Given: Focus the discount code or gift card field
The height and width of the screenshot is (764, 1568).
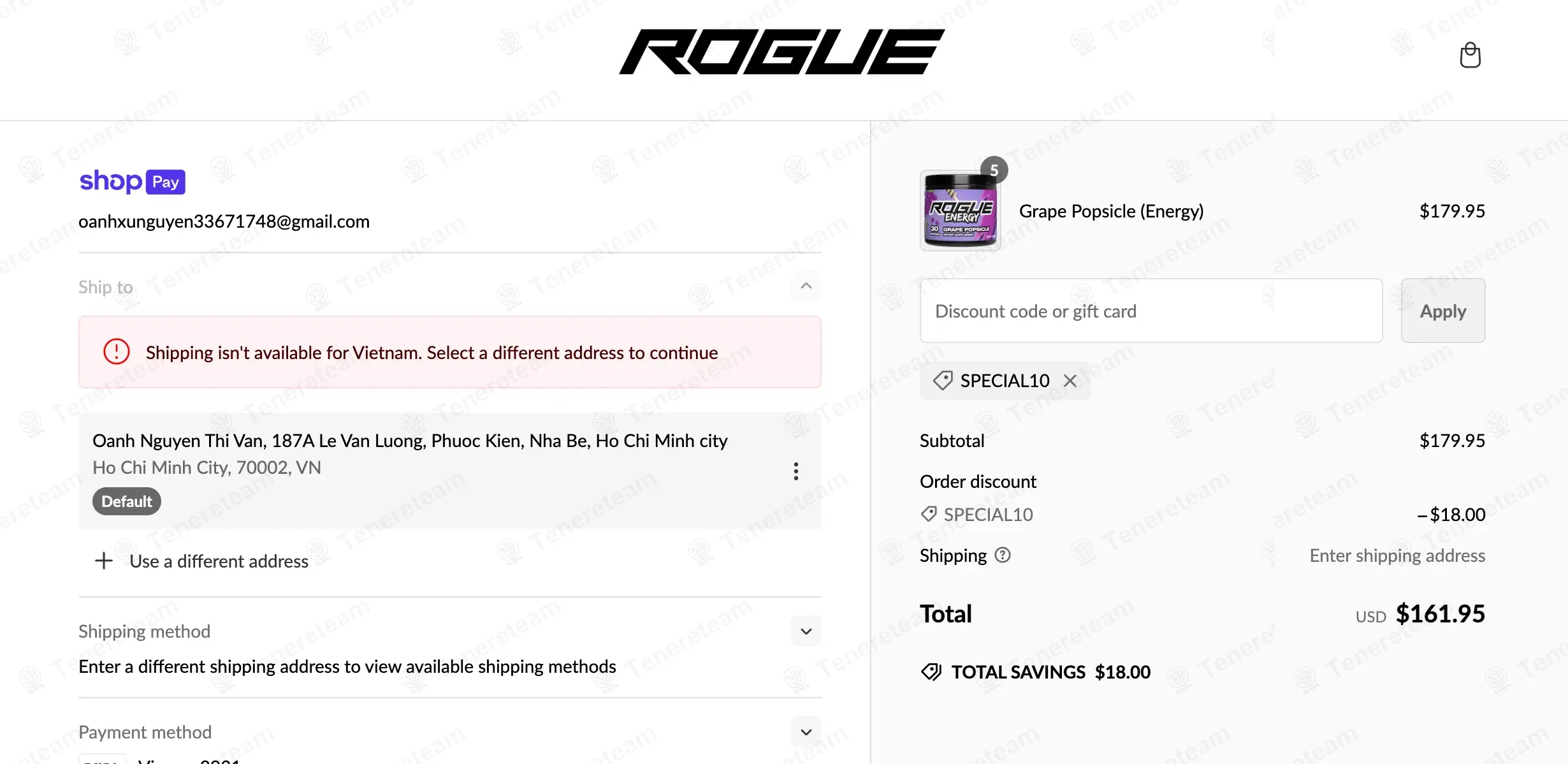Looking at the screenshot, I should (x=1151, y=311).
